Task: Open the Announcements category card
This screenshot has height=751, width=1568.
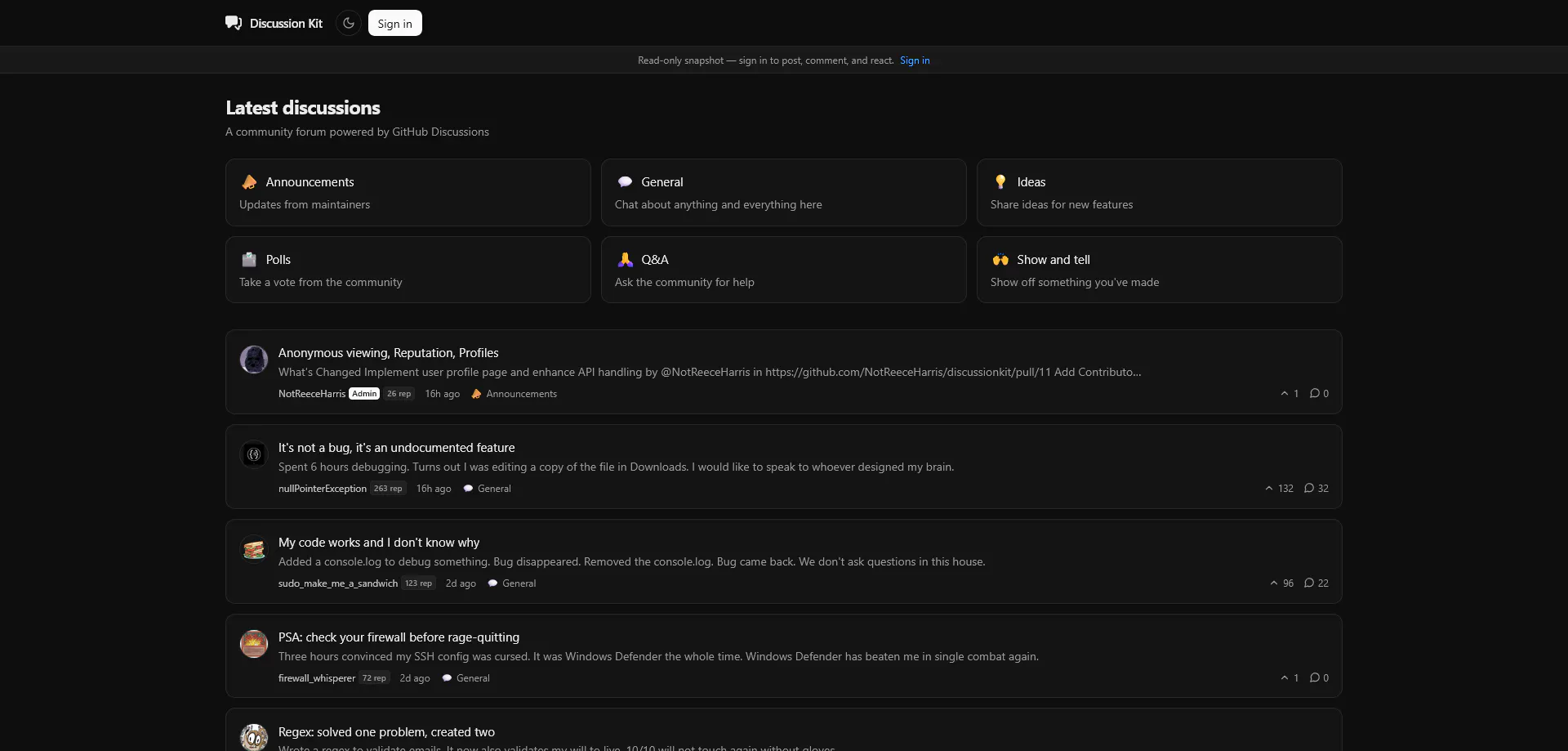Action: (x=408, y=192)
